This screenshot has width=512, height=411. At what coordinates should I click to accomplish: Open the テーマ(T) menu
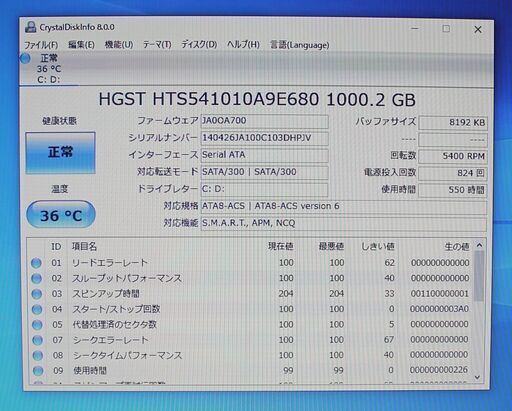[x=157, y=45]
